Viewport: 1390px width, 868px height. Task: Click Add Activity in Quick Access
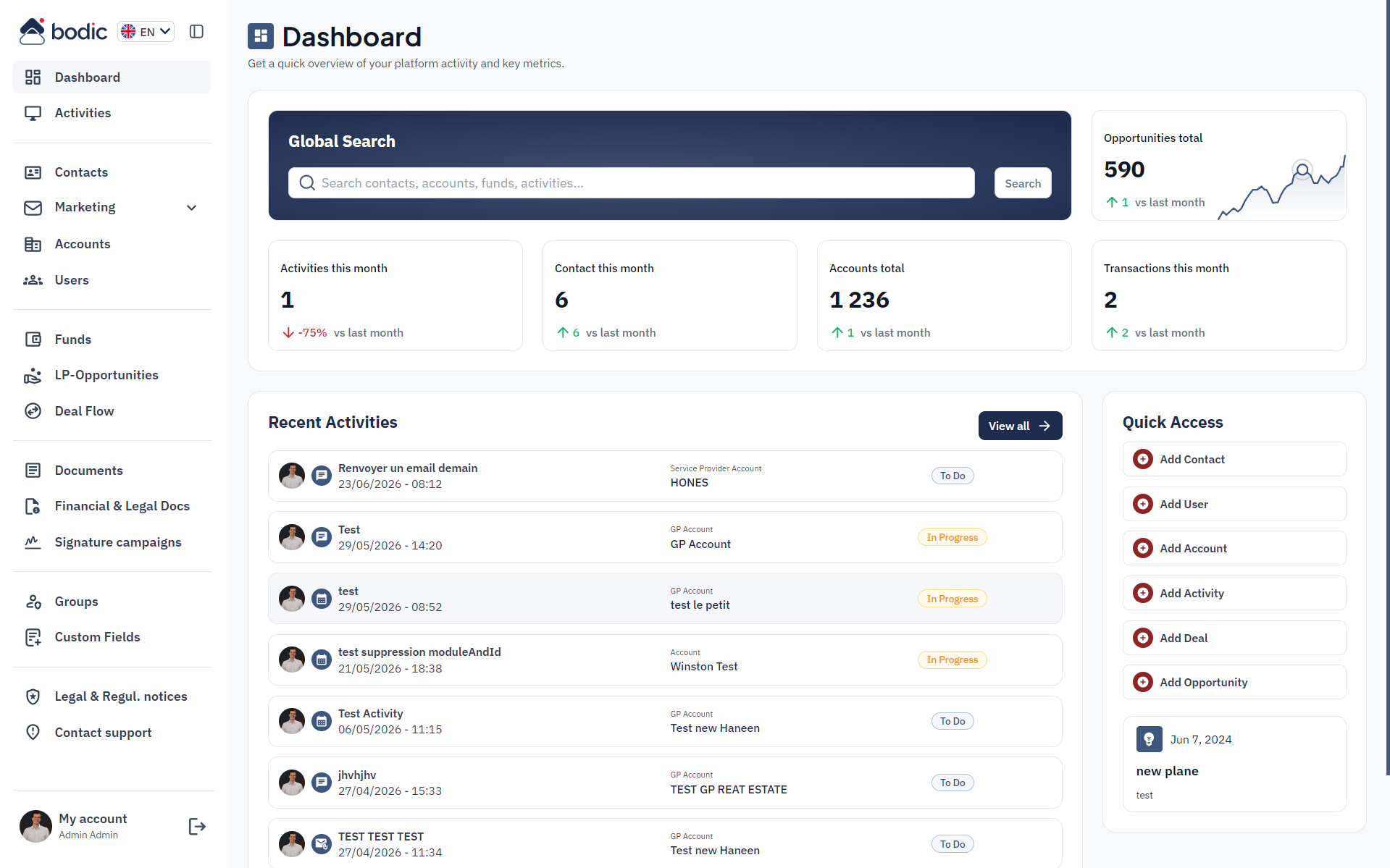tap(1234, 593)
